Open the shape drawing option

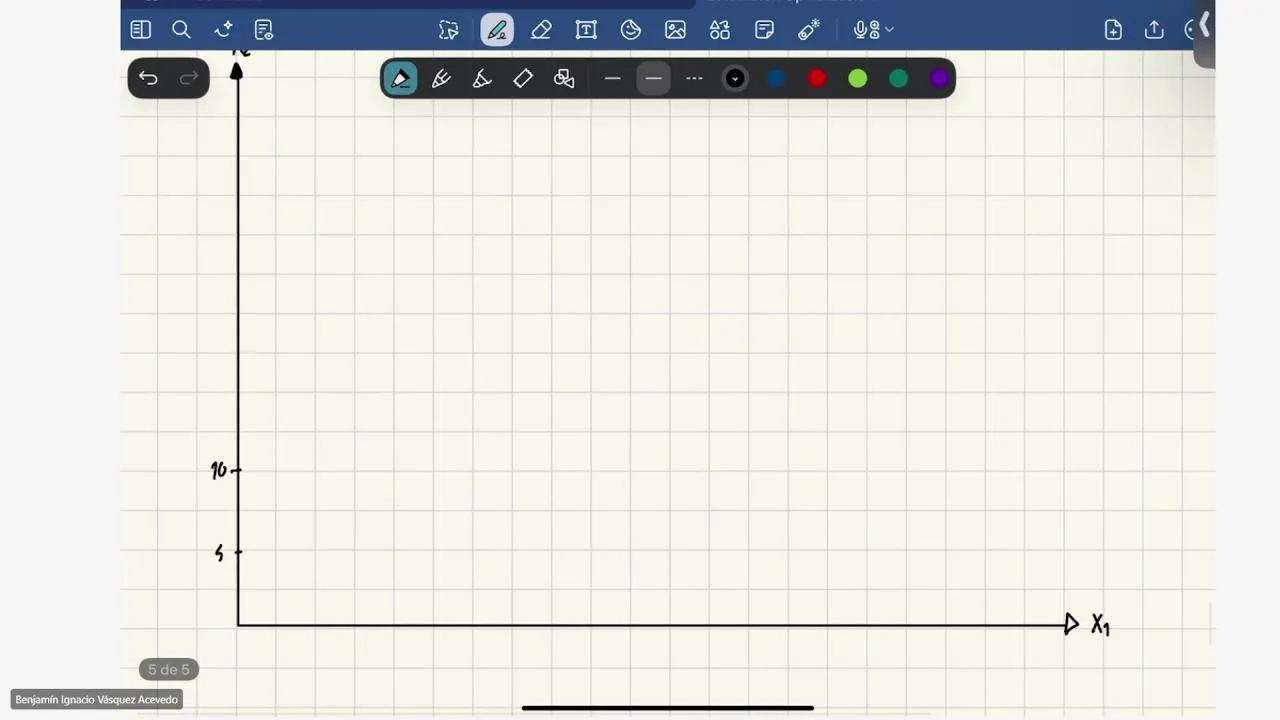(x=564, y=78)
